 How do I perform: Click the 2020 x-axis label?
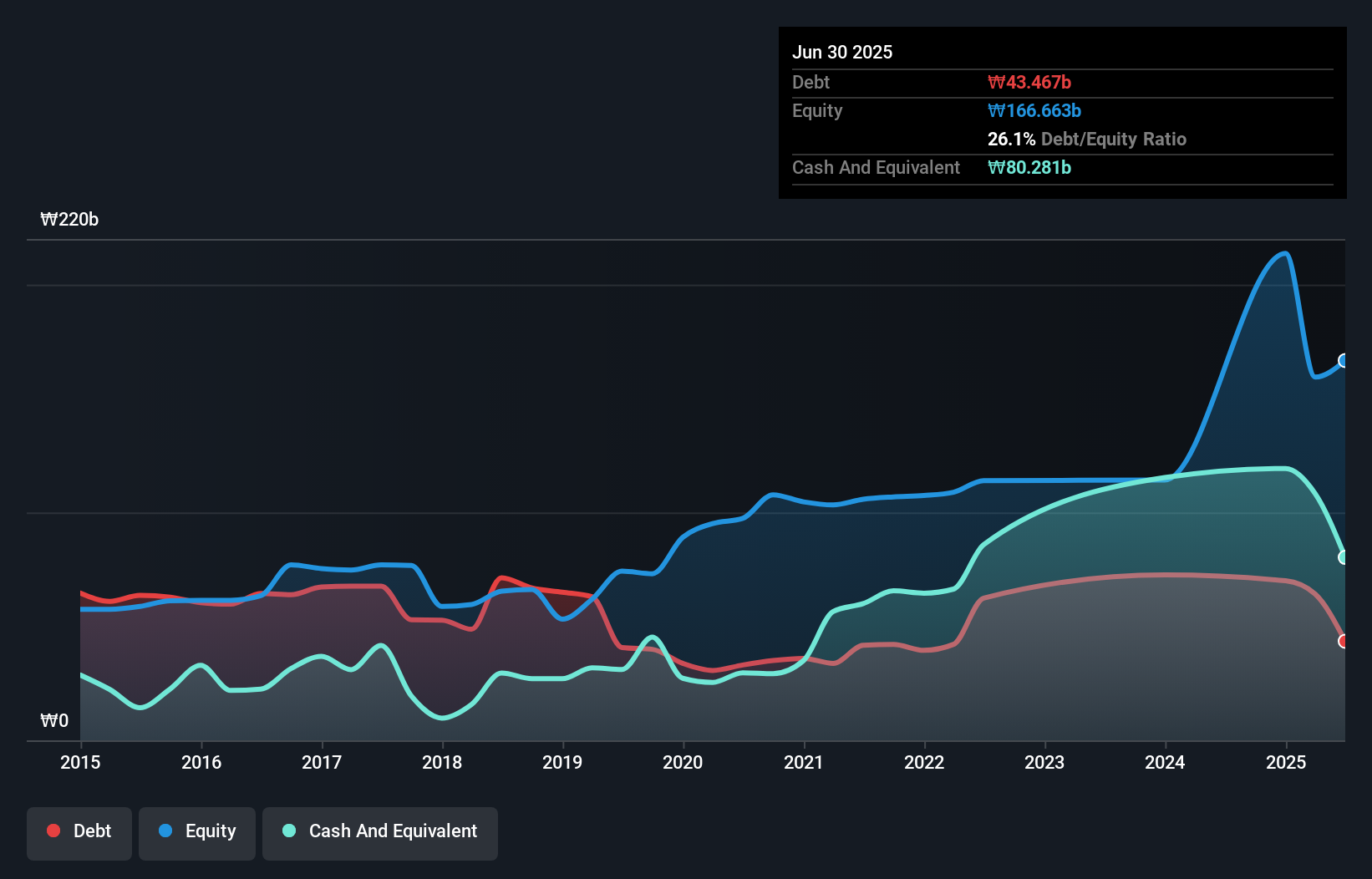pos(683,762)
